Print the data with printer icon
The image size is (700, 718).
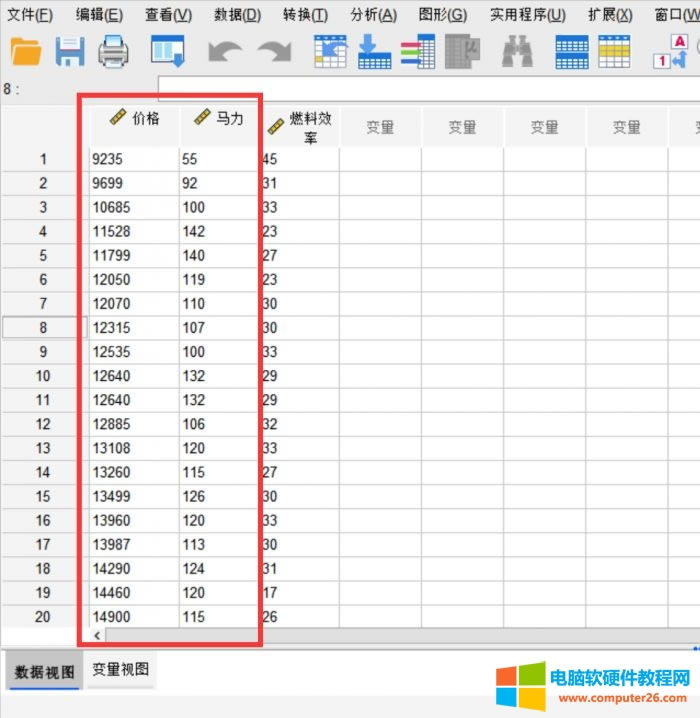[x=113, y=51]
